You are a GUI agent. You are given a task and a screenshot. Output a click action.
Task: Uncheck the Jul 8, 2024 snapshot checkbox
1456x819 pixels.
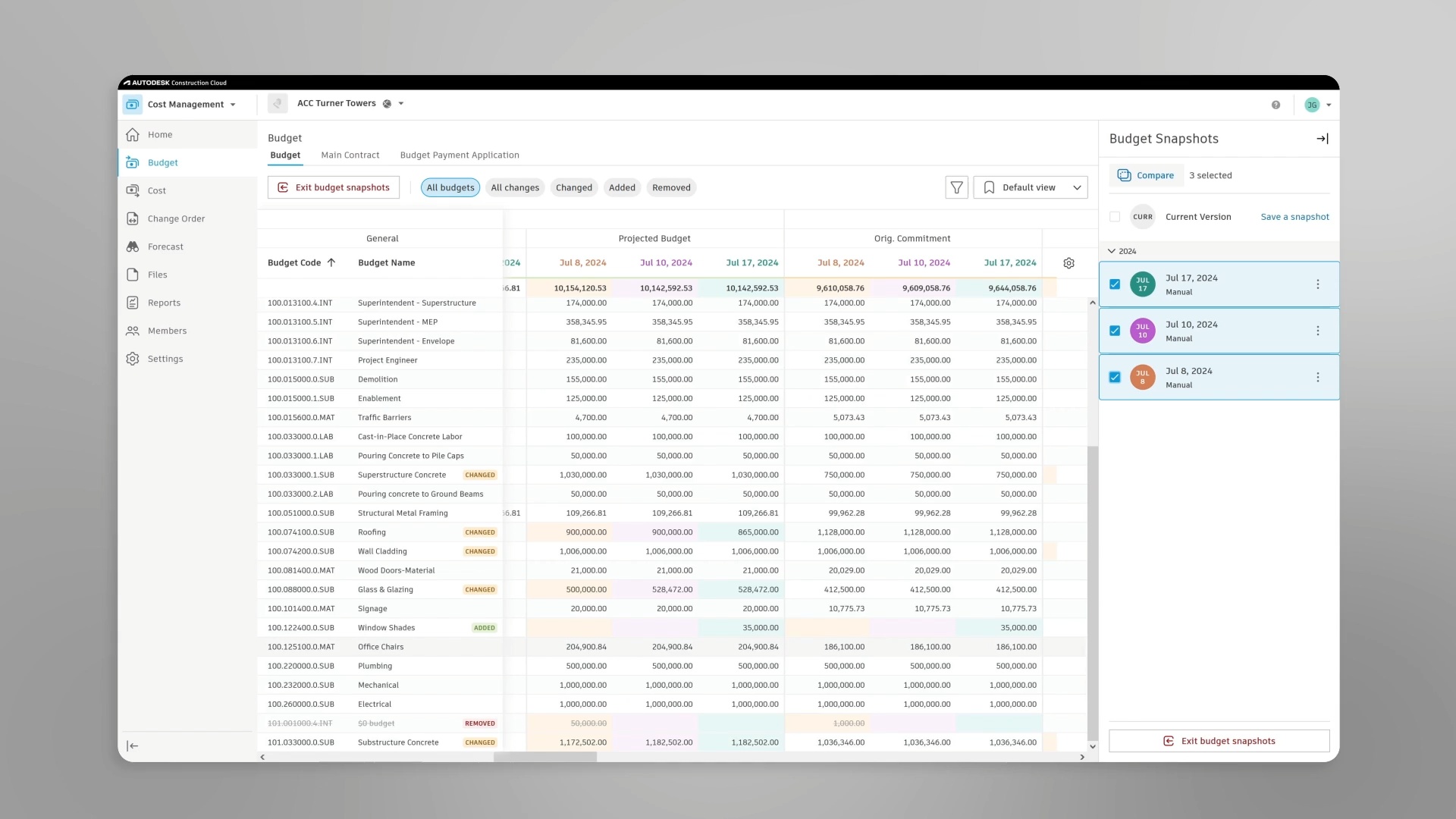click(1115, 377)
